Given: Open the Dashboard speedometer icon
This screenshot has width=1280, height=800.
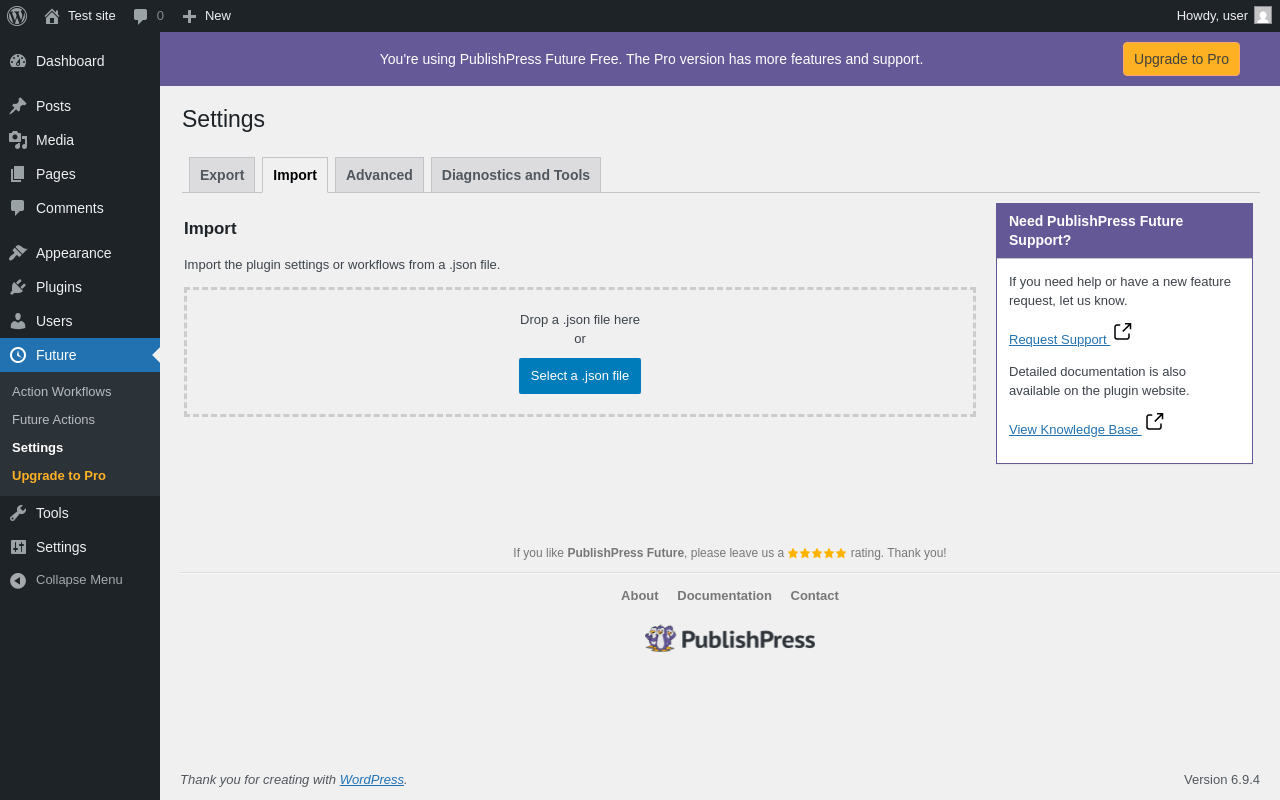Looking at the screenshot, I should pyautogui.click(x=18, y=61).
